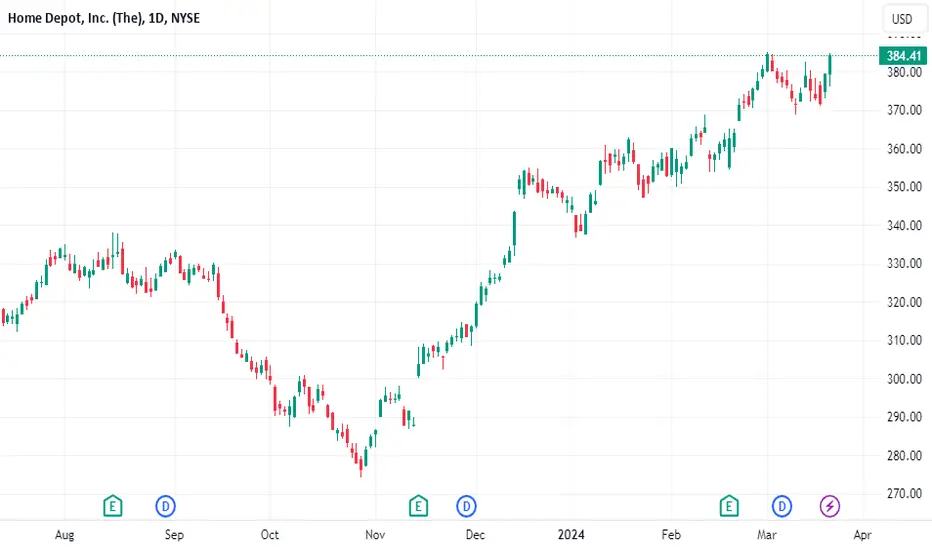Click the Aug label on time axis
Image resolution: width=932 pixels, height=550 pixels.
(x=65, y=535)
